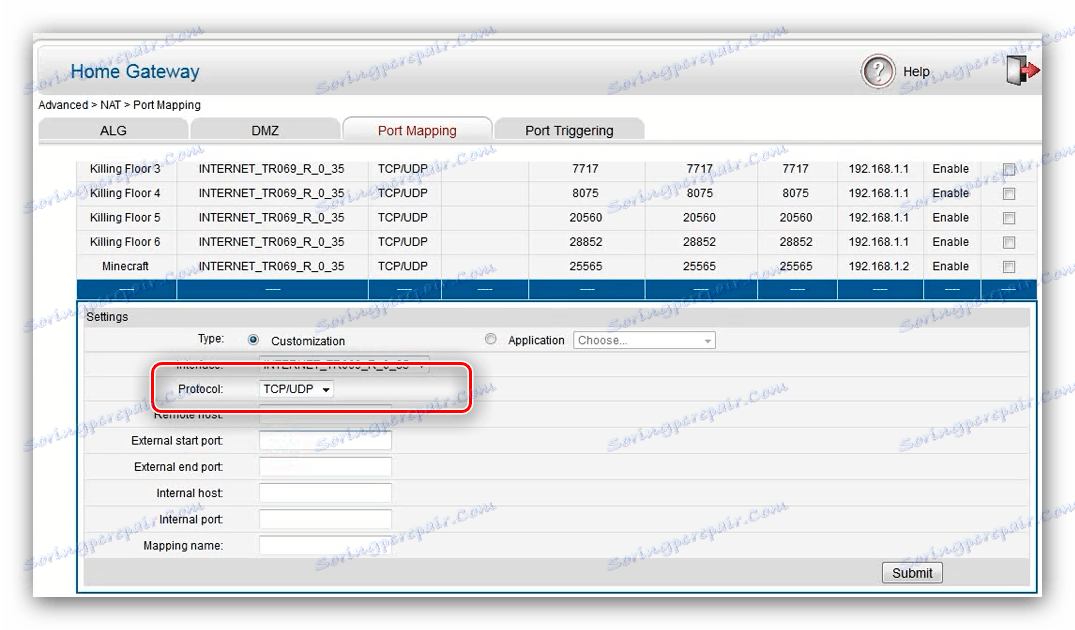1075x630 pixels.
Task: Click the Submit button
Action: coord(912,573)
